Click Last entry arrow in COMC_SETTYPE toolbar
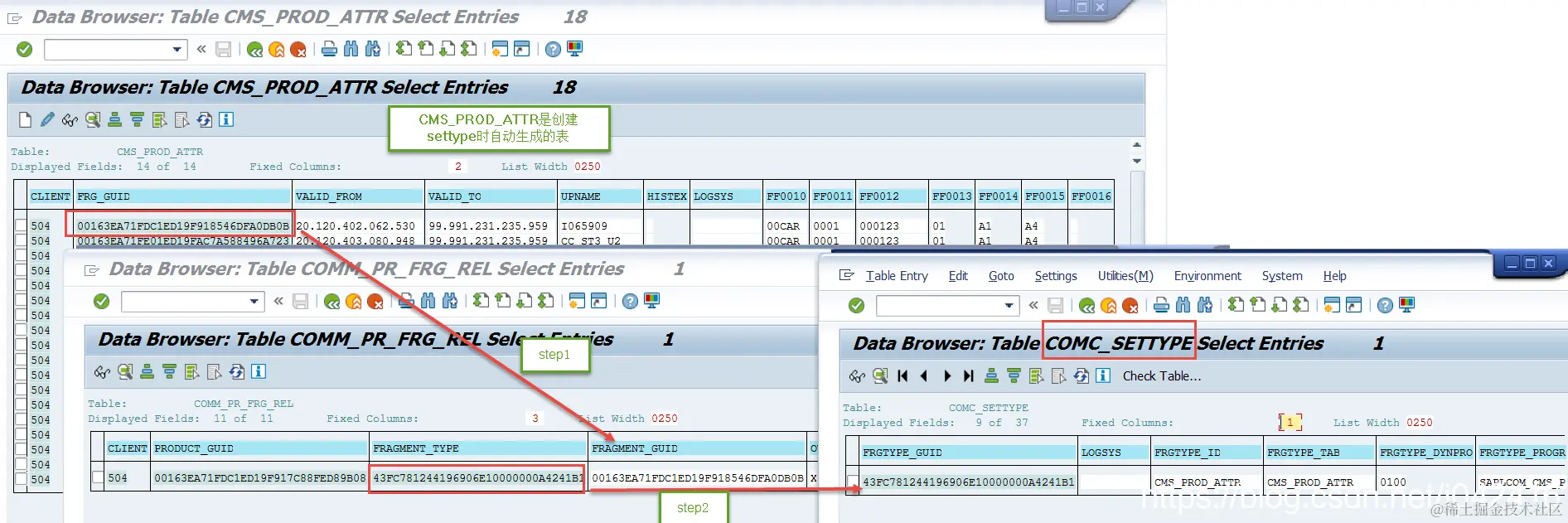 point(968,376)
